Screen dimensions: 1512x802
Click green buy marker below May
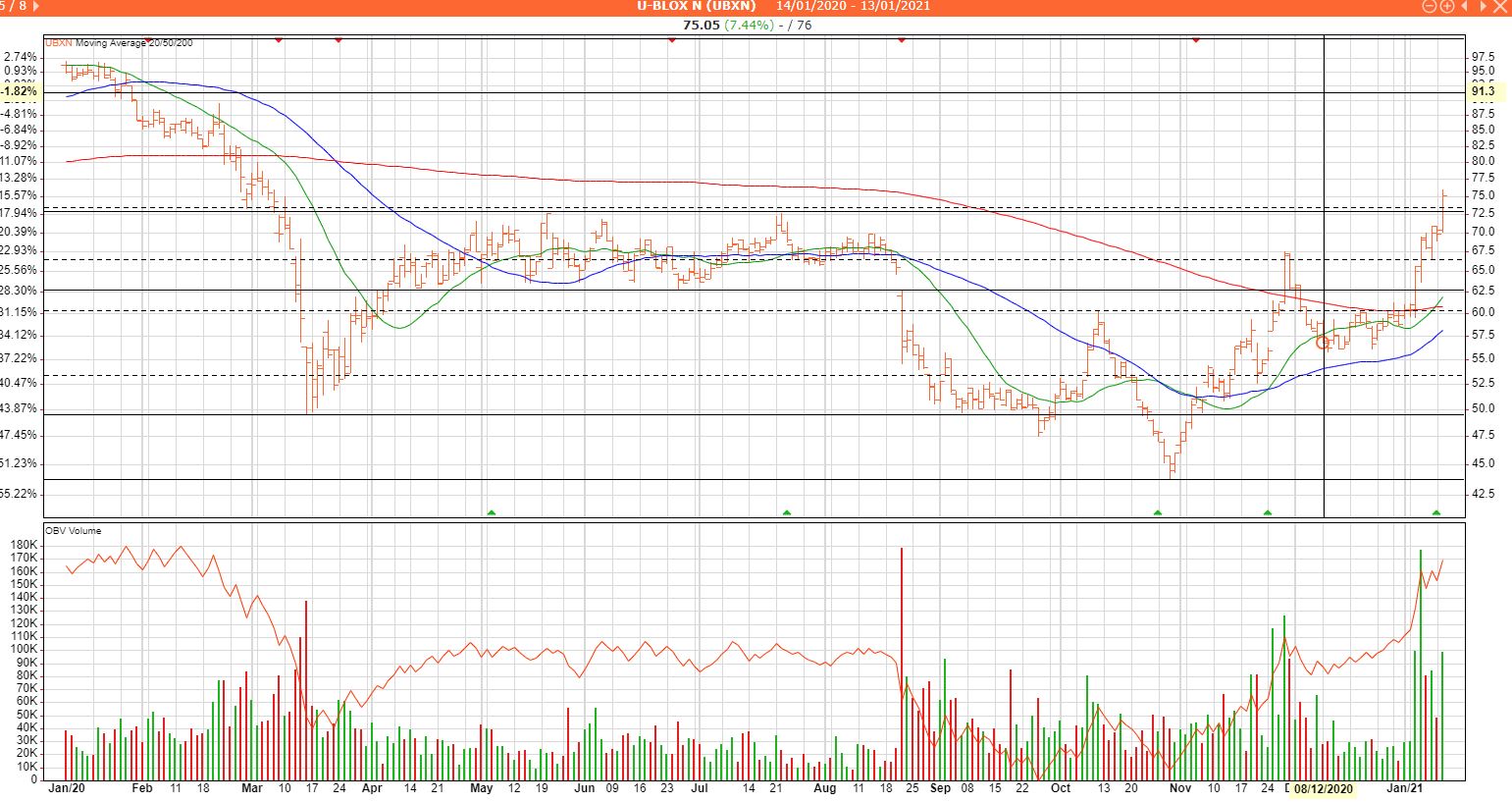point(492,512)
